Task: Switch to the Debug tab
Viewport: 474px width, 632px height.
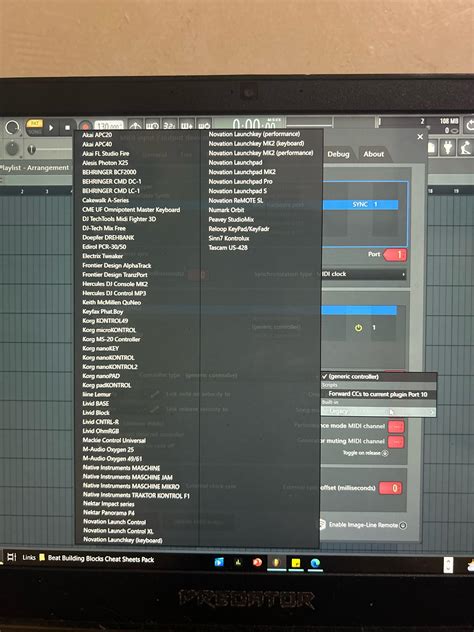Action: tap(338, 154)
